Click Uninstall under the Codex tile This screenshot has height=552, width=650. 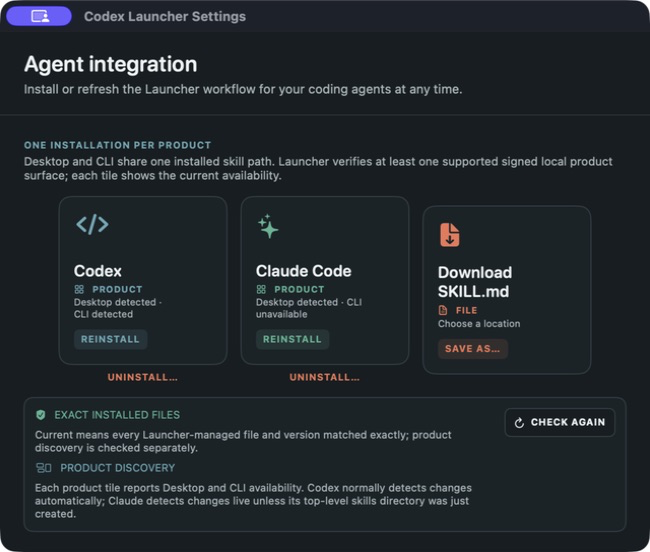coord(143,377)
